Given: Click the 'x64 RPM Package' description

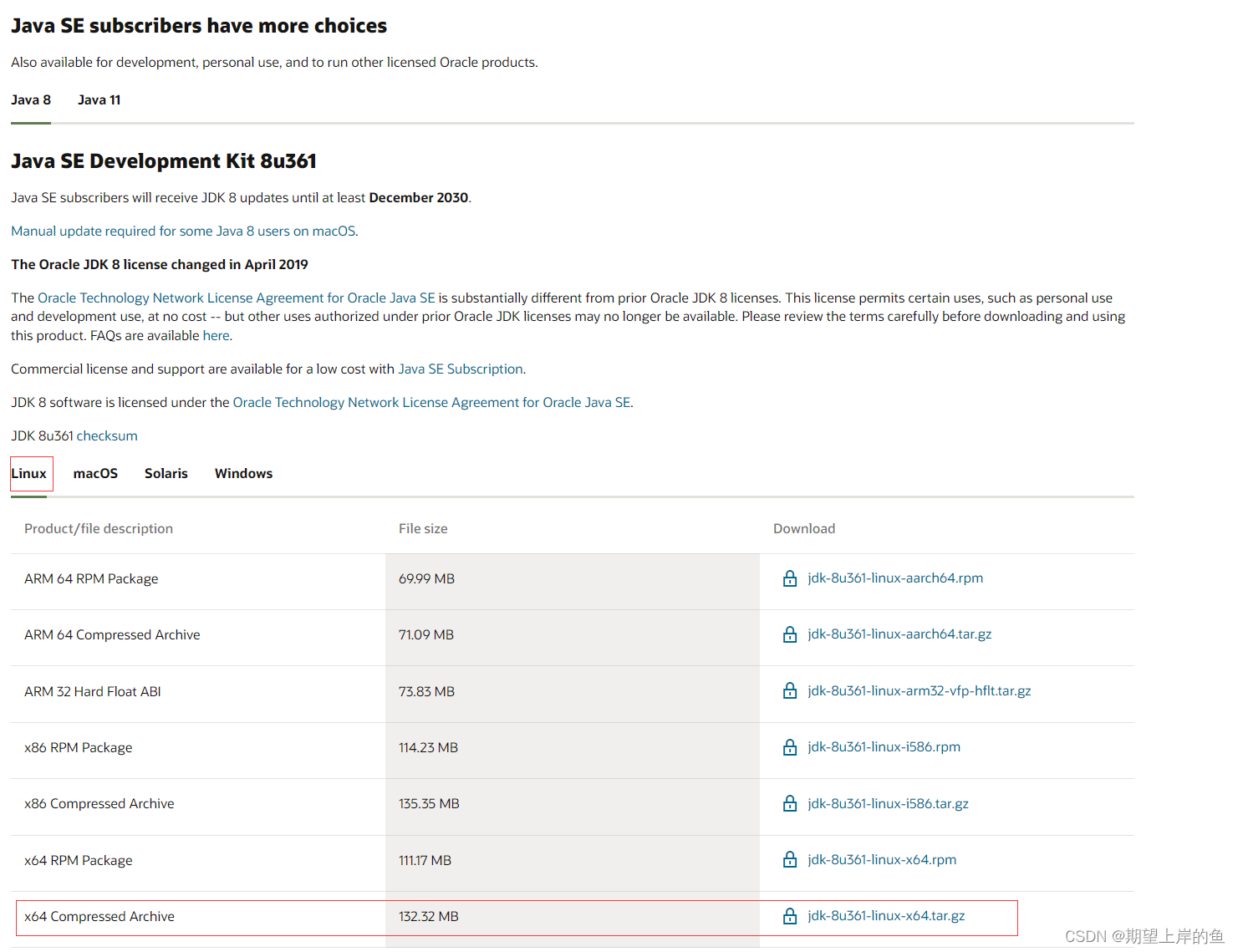Looking at the screenshot, I should point(79,861).
